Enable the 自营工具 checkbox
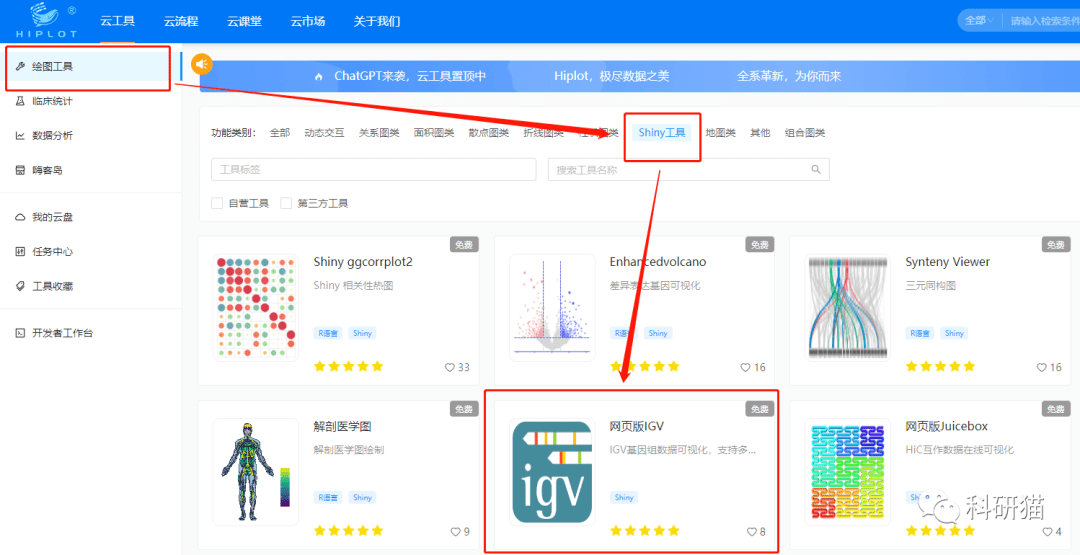The height and width of the screenshot is (555, 1080). click(217, 204)
